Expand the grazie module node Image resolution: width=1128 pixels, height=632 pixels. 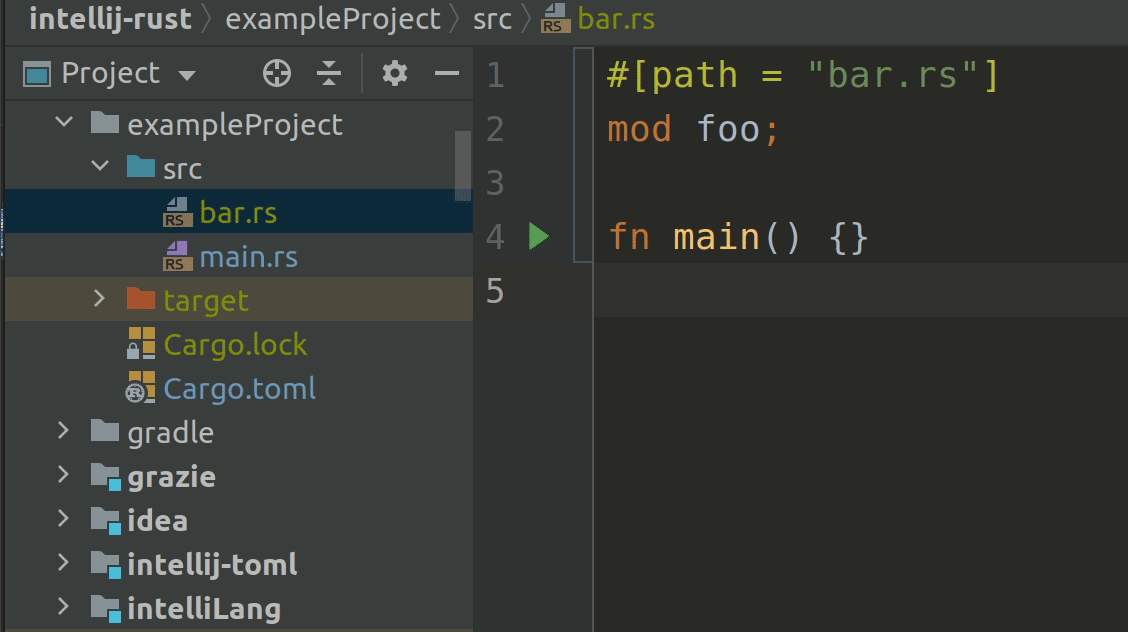[x=63, y=474]
